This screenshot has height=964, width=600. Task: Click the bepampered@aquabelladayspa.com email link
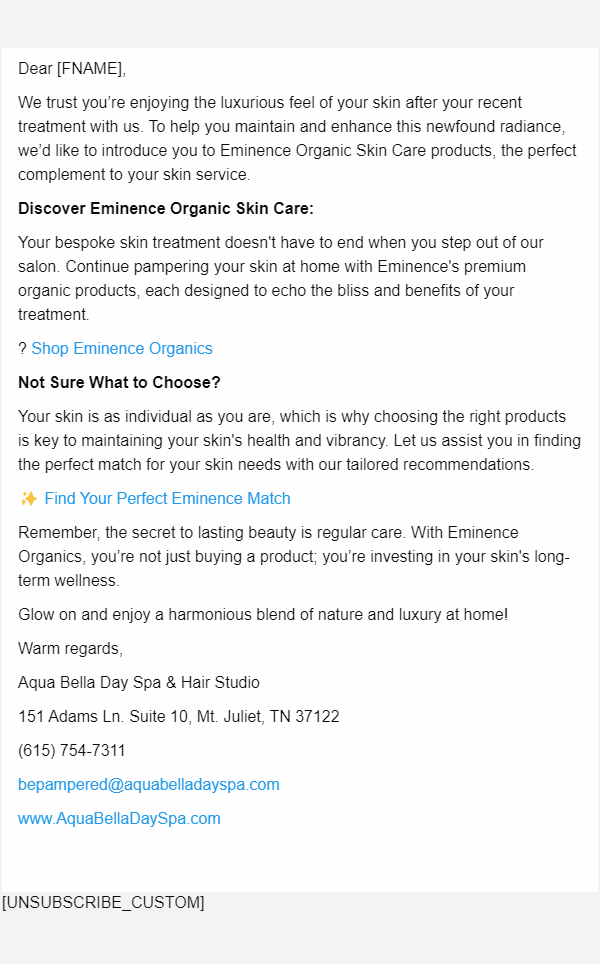coord(149,785)
